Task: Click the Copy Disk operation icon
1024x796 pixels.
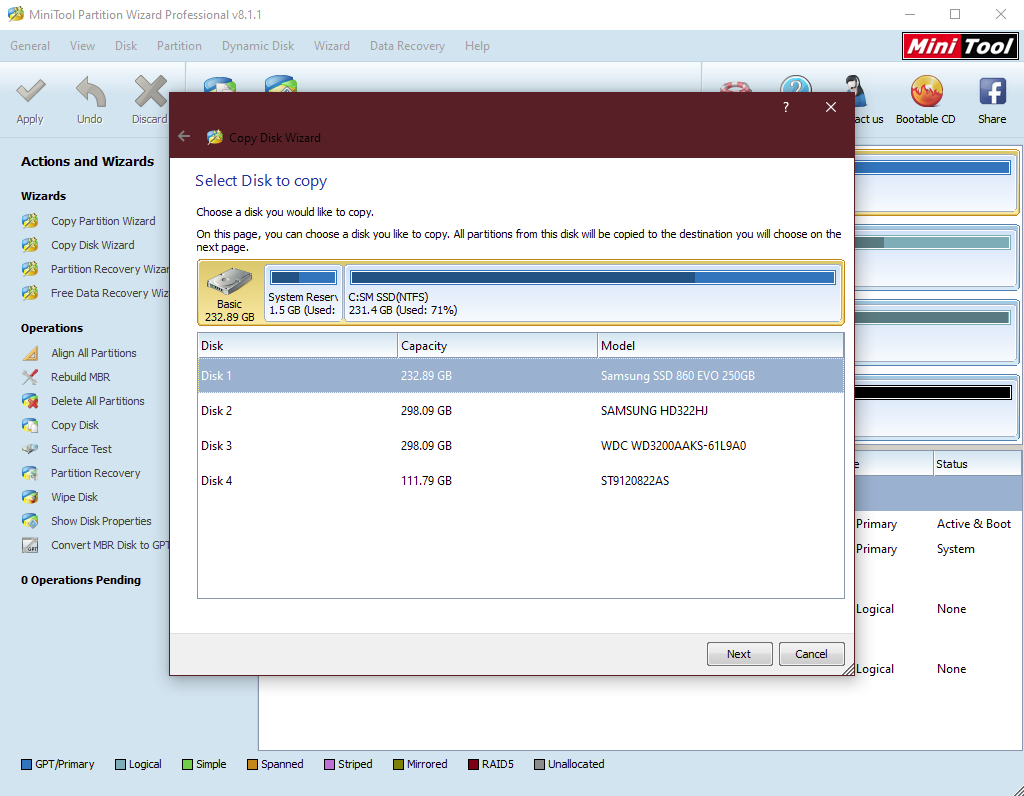Action: 30,425
